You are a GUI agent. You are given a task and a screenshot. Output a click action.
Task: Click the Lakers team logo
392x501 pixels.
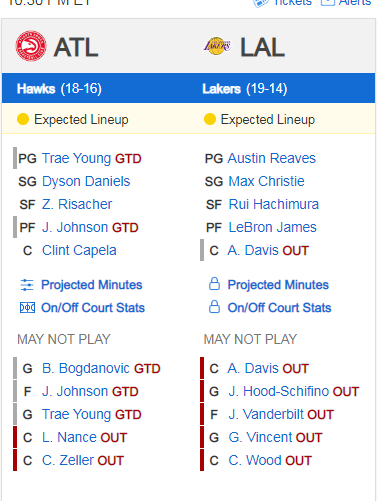coord(217,46)
